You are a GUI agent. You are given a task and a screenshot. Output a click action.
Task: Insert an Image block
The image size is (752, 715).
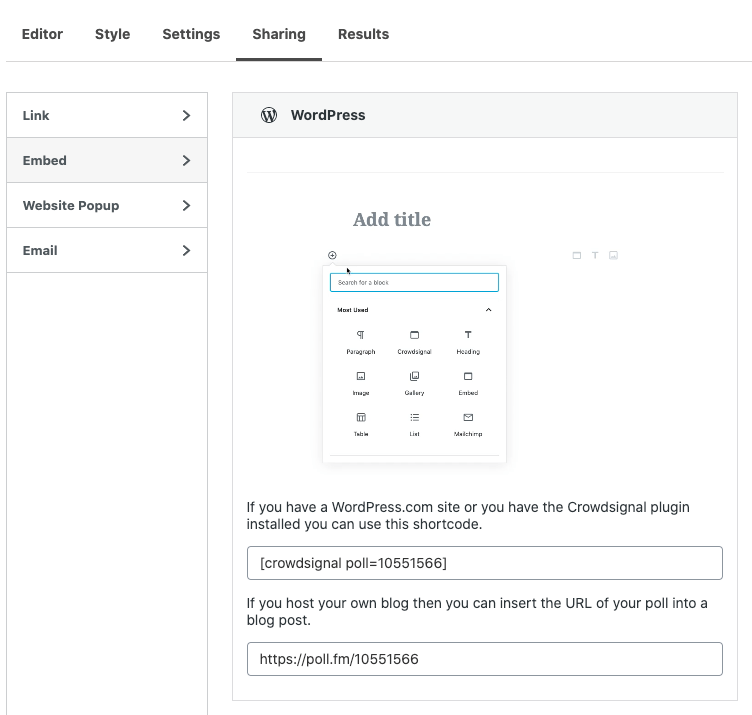pyautogui.click(x=361, y=377)
